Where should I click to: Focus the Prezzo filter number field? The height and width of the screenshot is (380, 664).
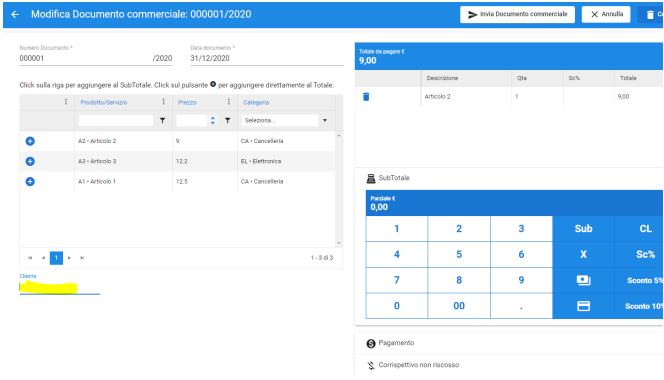pyautogui.click(x=191, y=121)
